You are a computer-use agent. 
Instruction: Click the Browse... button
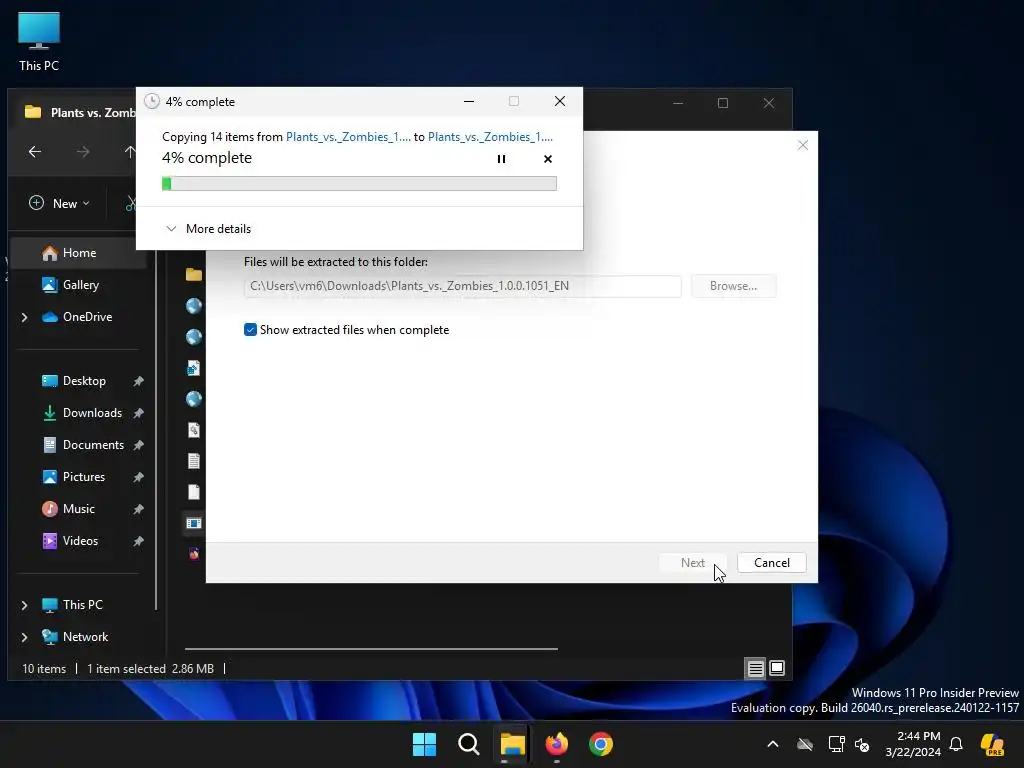[733, 286]
